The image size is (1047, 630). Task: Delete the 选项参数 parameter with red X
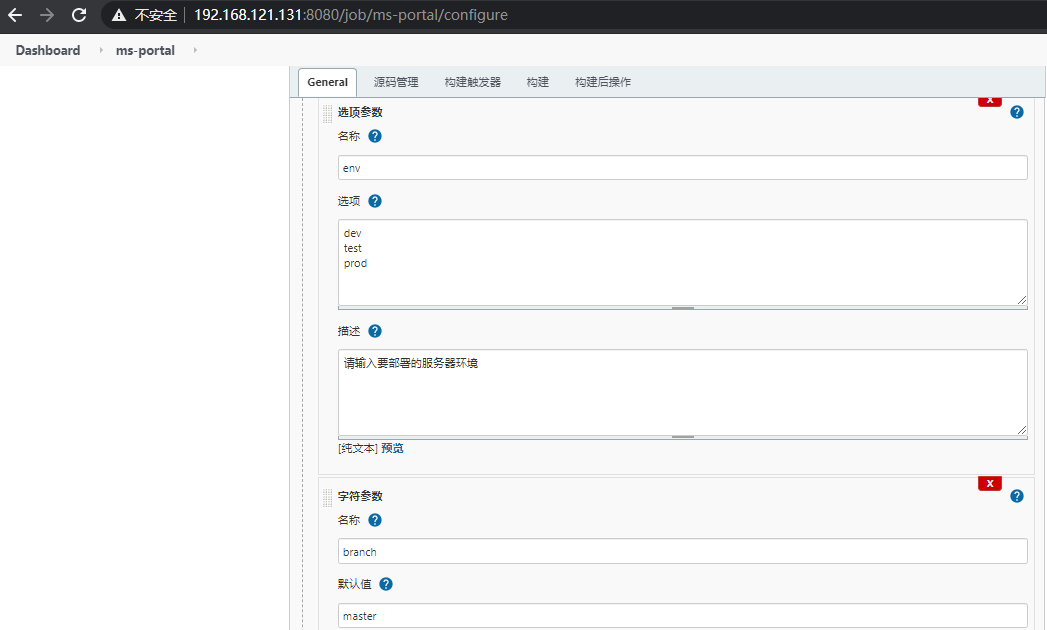pyautogui.click(x=990, y=101)
